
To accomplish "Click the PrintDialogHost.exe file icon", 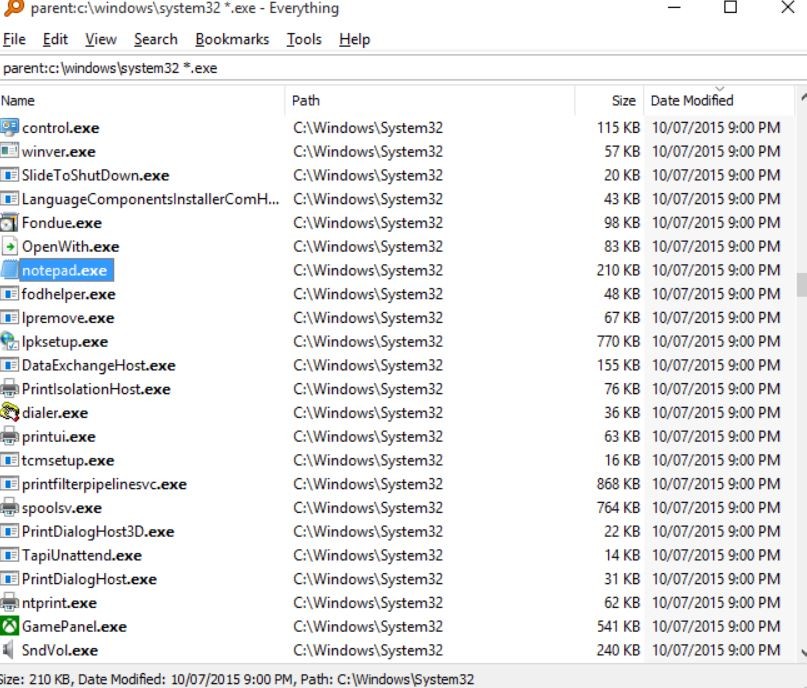I will (9, 579).
